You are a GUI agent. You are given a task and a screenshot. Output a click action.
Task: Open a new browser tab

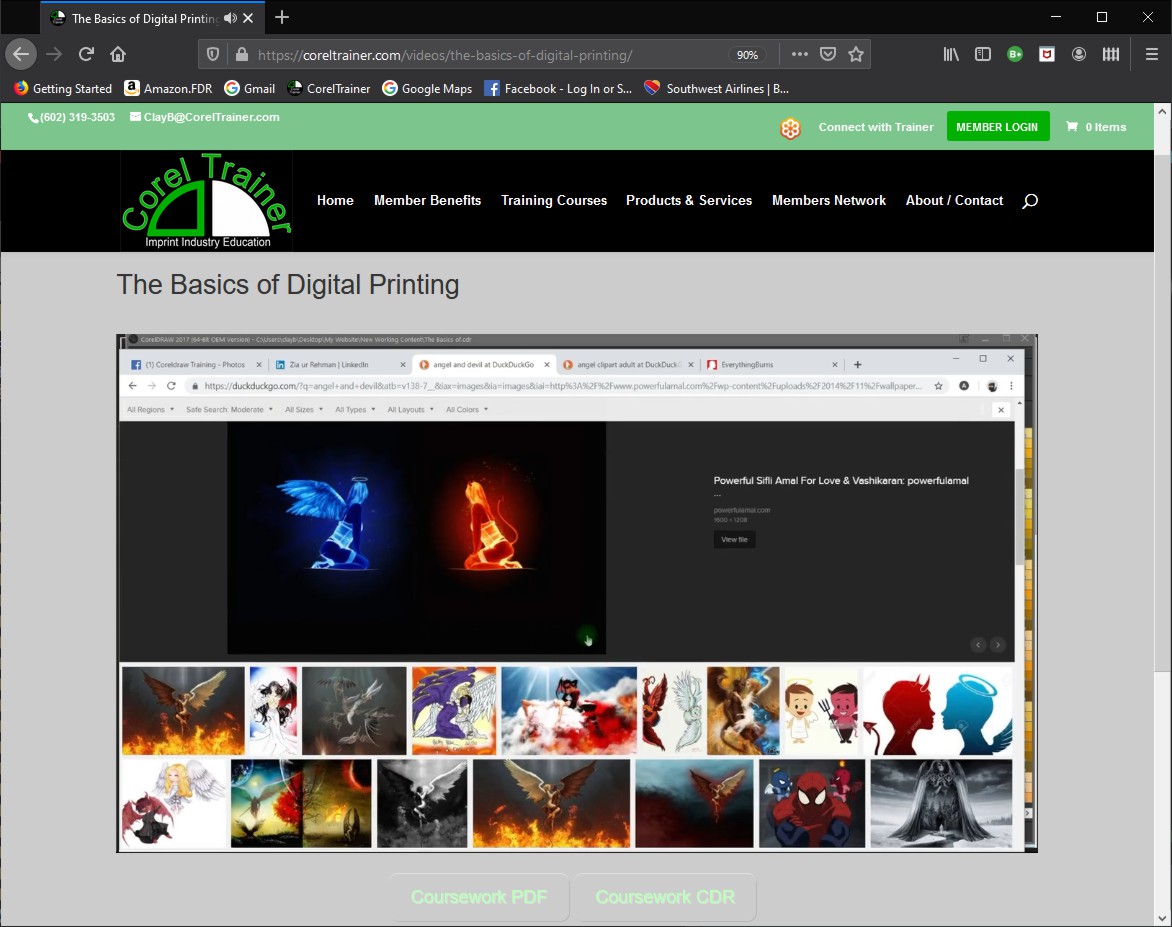click(282, 17)
